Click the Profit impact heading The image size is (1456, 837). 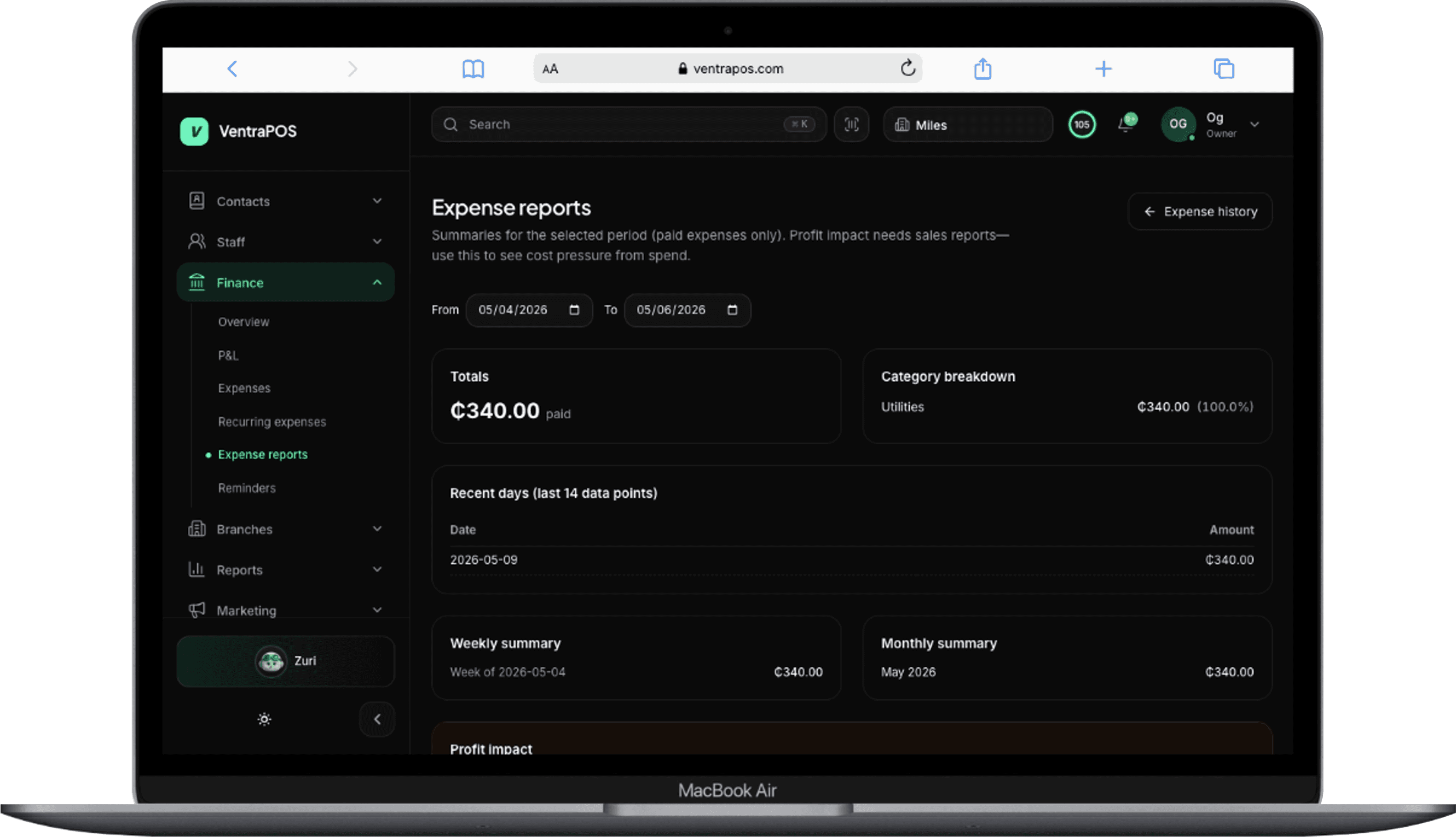click(x=491, y=749)
